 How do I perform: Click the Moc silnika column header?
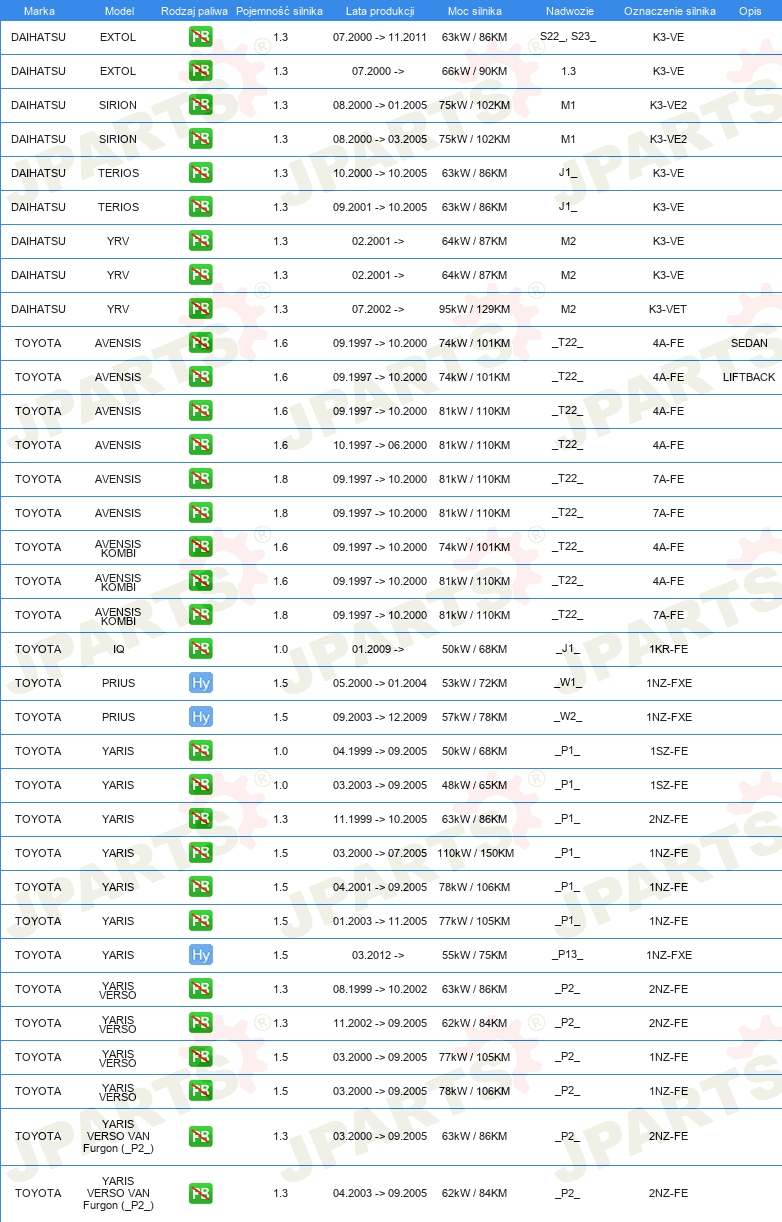(474, 10)
